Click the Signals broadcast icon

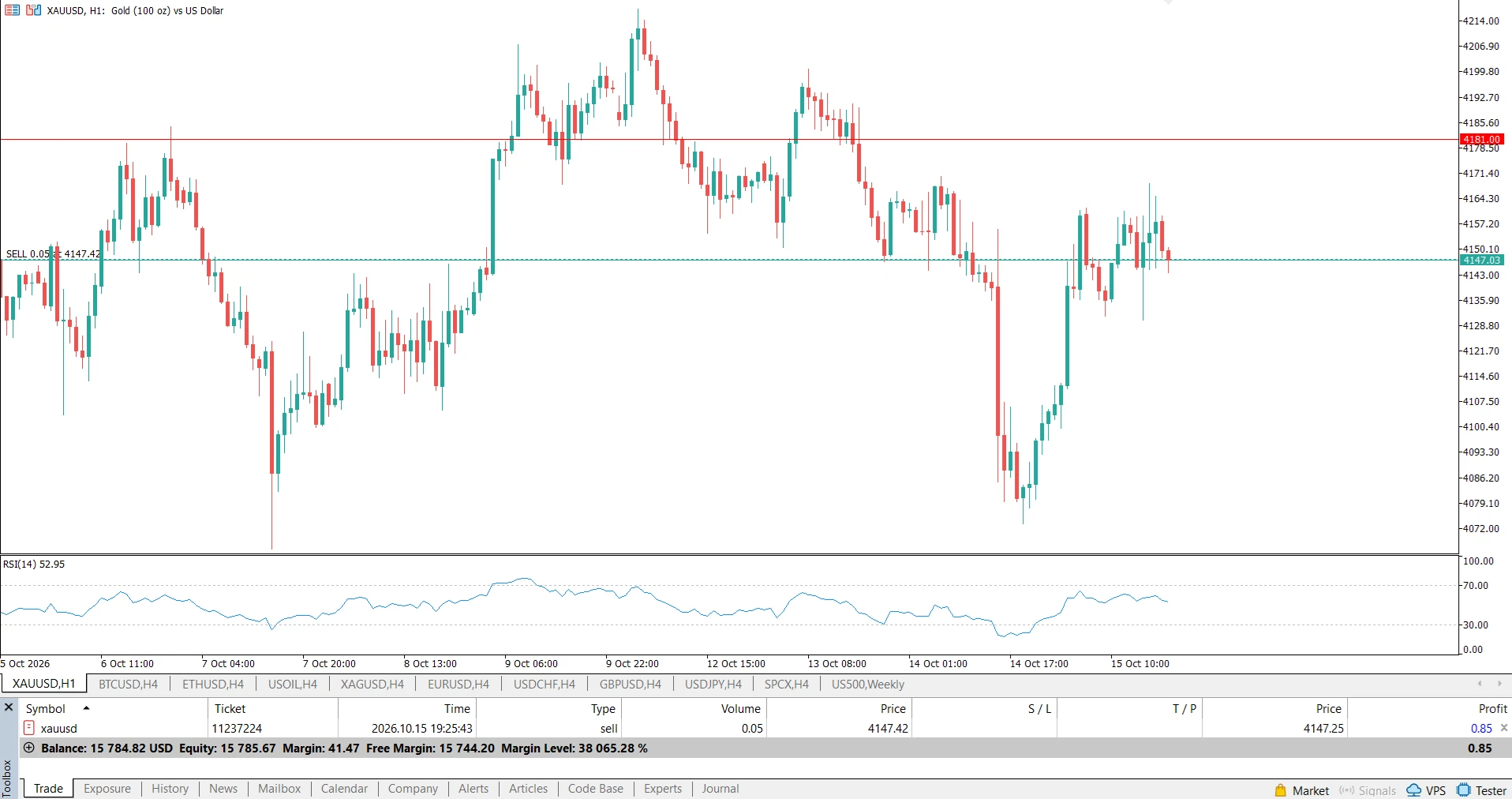[x=1346, y=790]
